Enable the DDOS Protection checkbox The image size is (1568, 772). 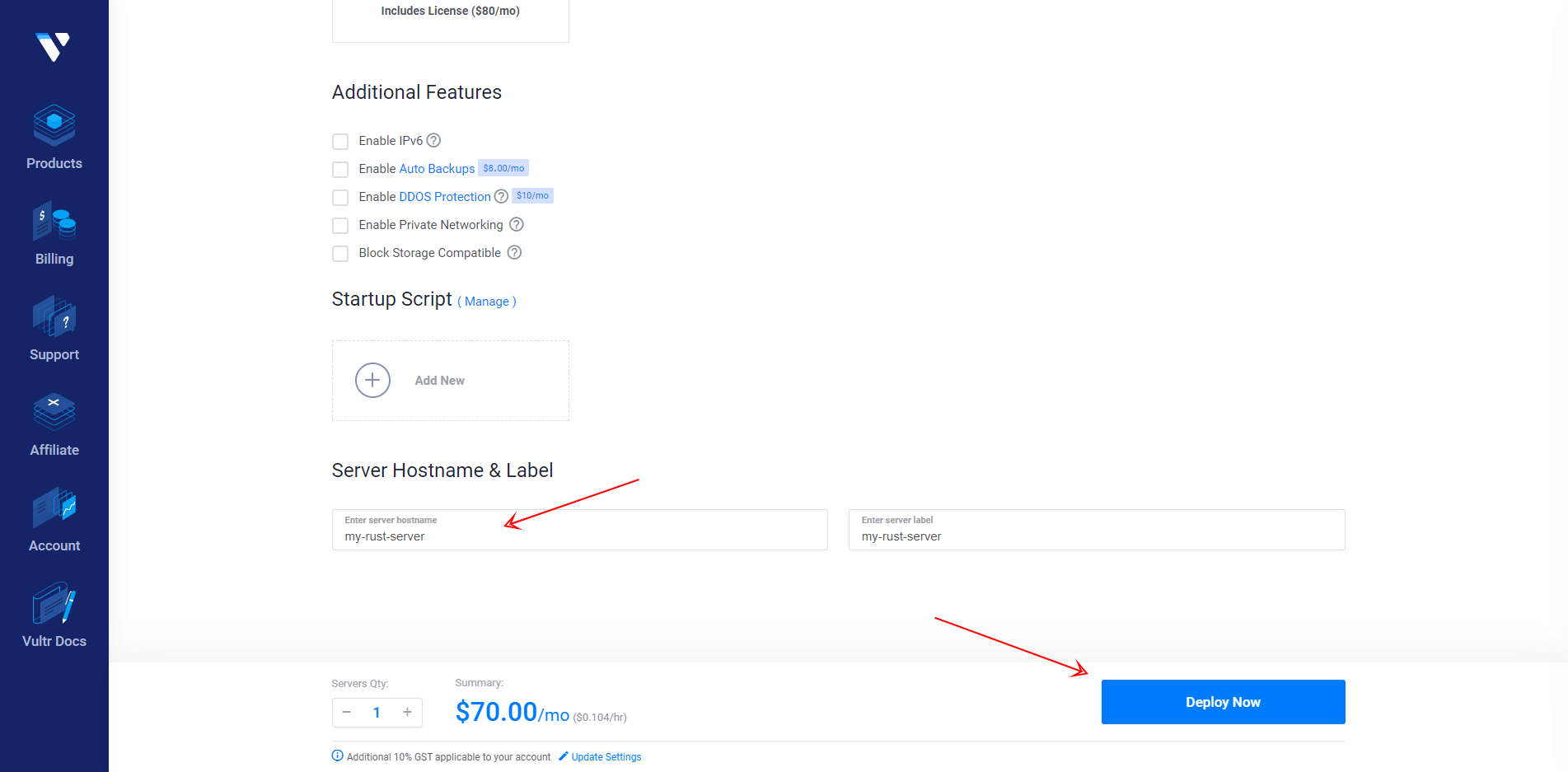(340, 198)
